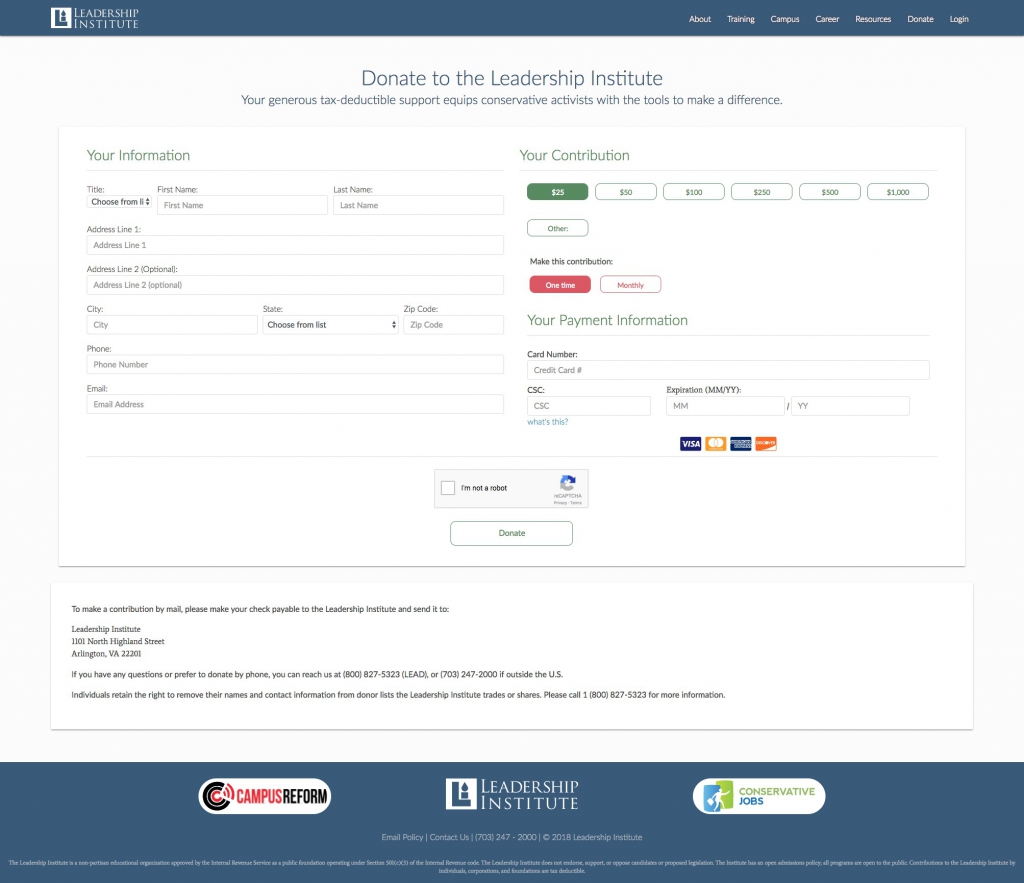Focus the City field
Image resolution: width=1024 pixels, height=883 pixels.
pos(172,325)
